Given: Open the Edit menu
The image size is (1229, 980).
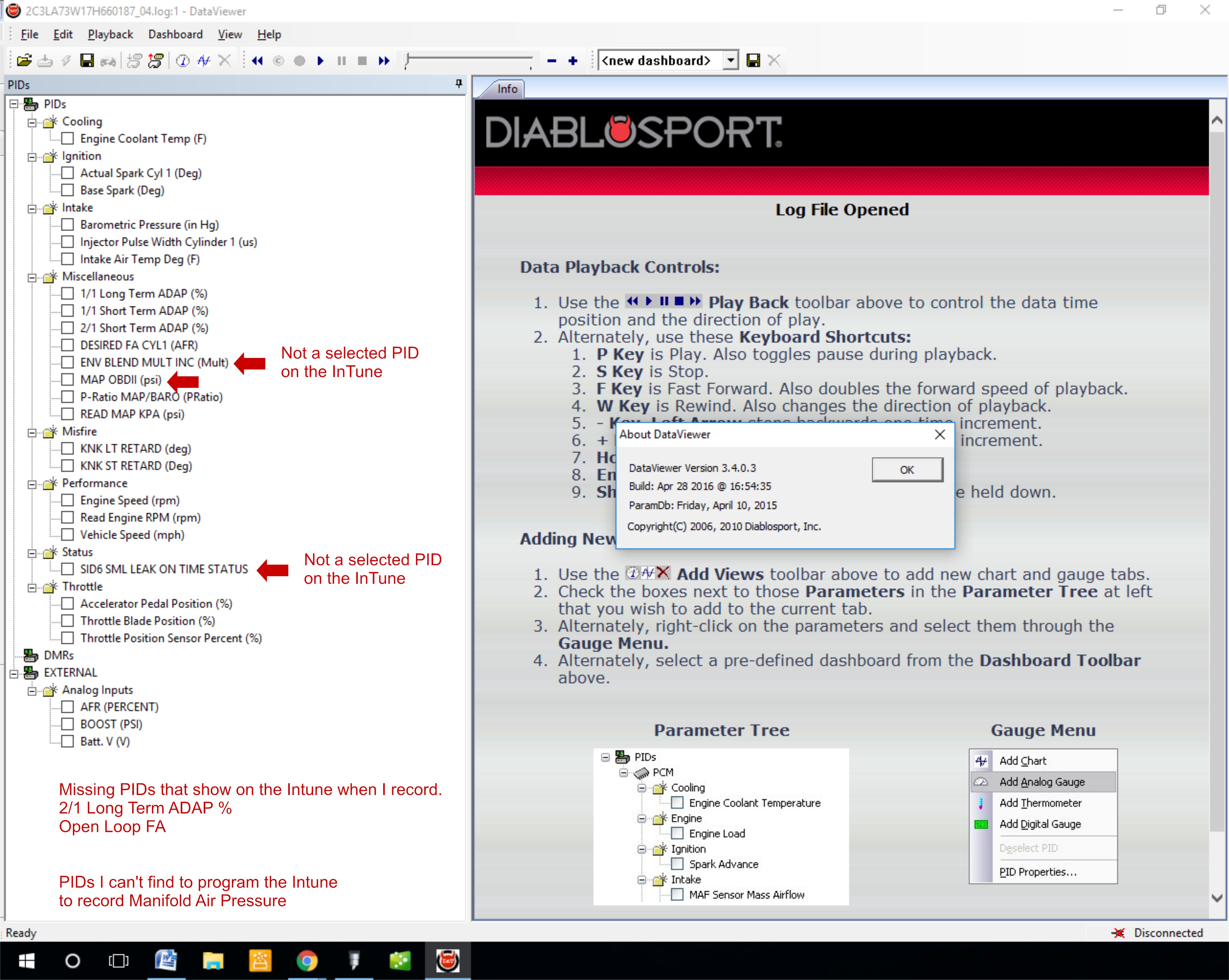Looking at the screenshot, I should pos(63,34).
